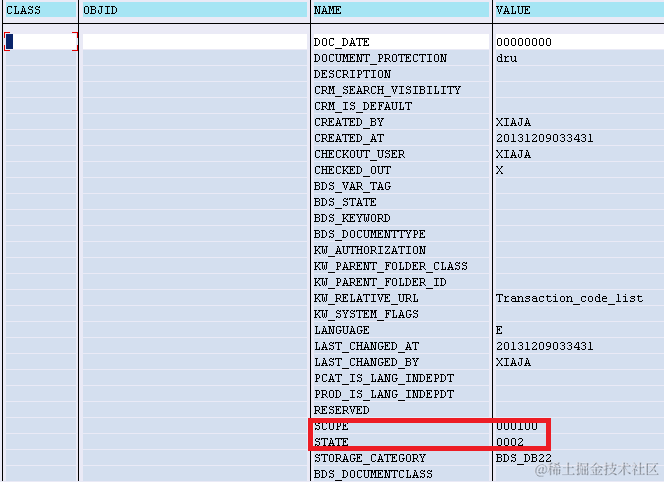Viewport: 664px width, 482px height.
Task: Select the BDS_STATE name cell
Action: coord(401,202)
